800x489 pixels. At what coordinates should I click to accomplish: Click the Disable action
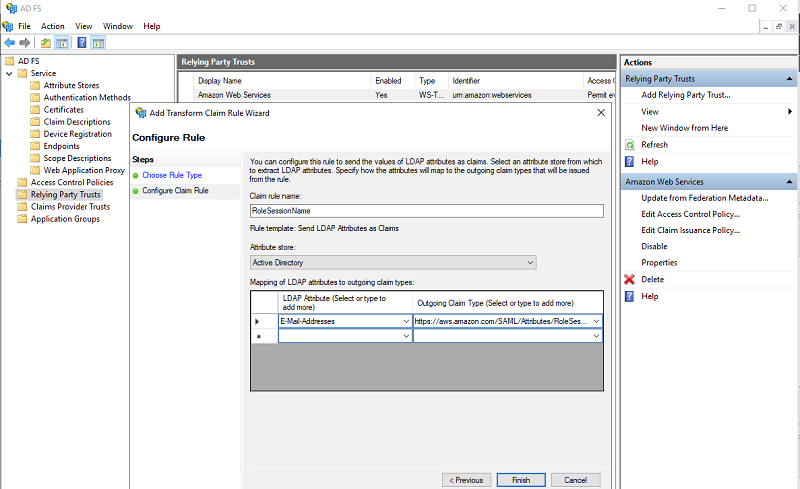pos(654,247)
